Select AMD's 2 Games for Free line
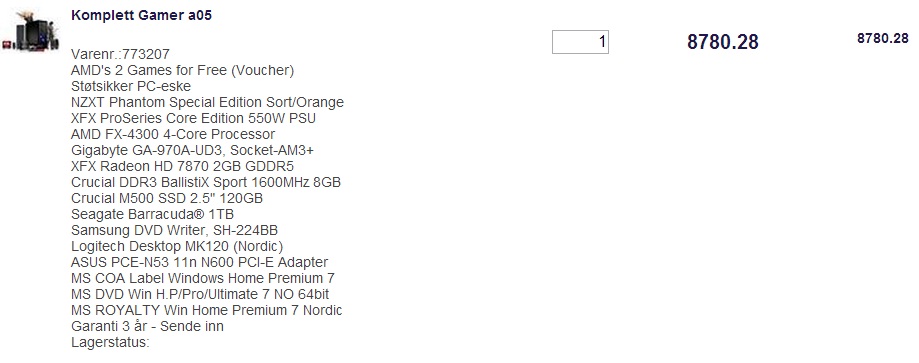The height and width of the screenshot is (363, 919). 182,70
